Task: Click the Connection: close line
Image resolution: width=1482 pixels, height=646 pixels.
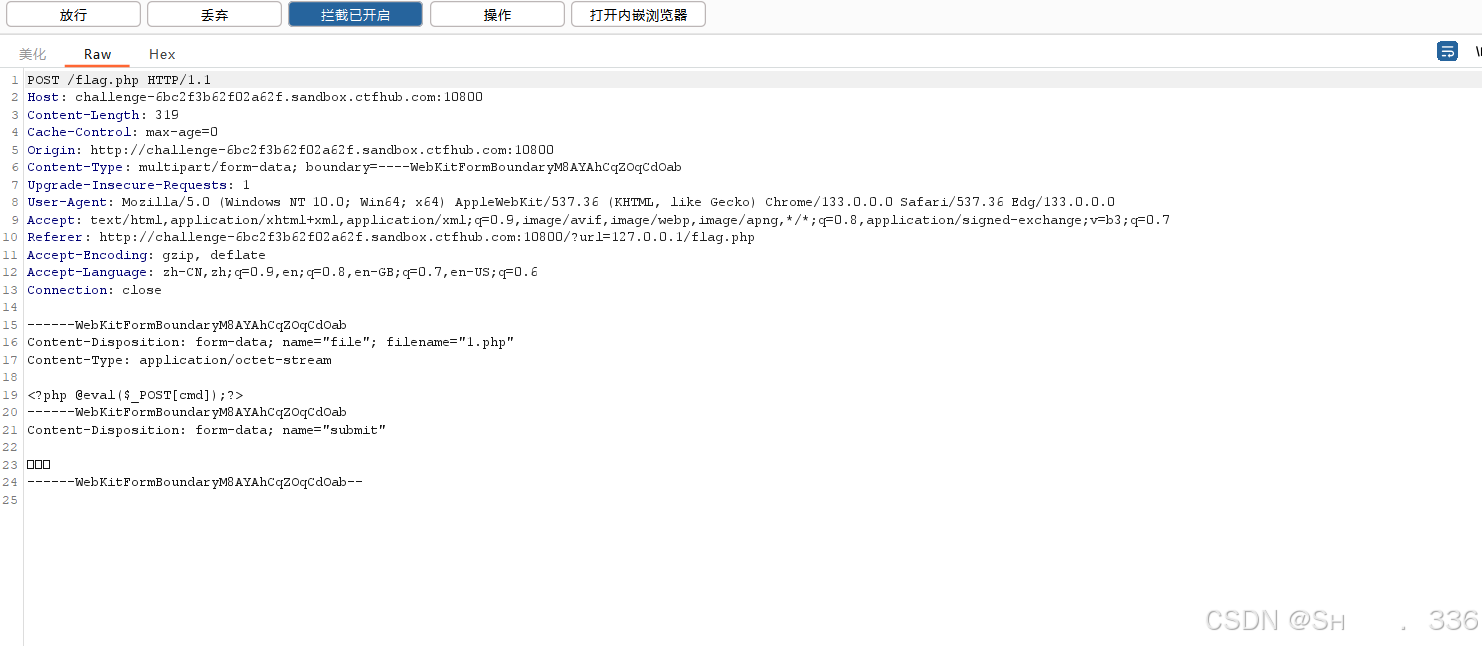Action: coord(94,290)
